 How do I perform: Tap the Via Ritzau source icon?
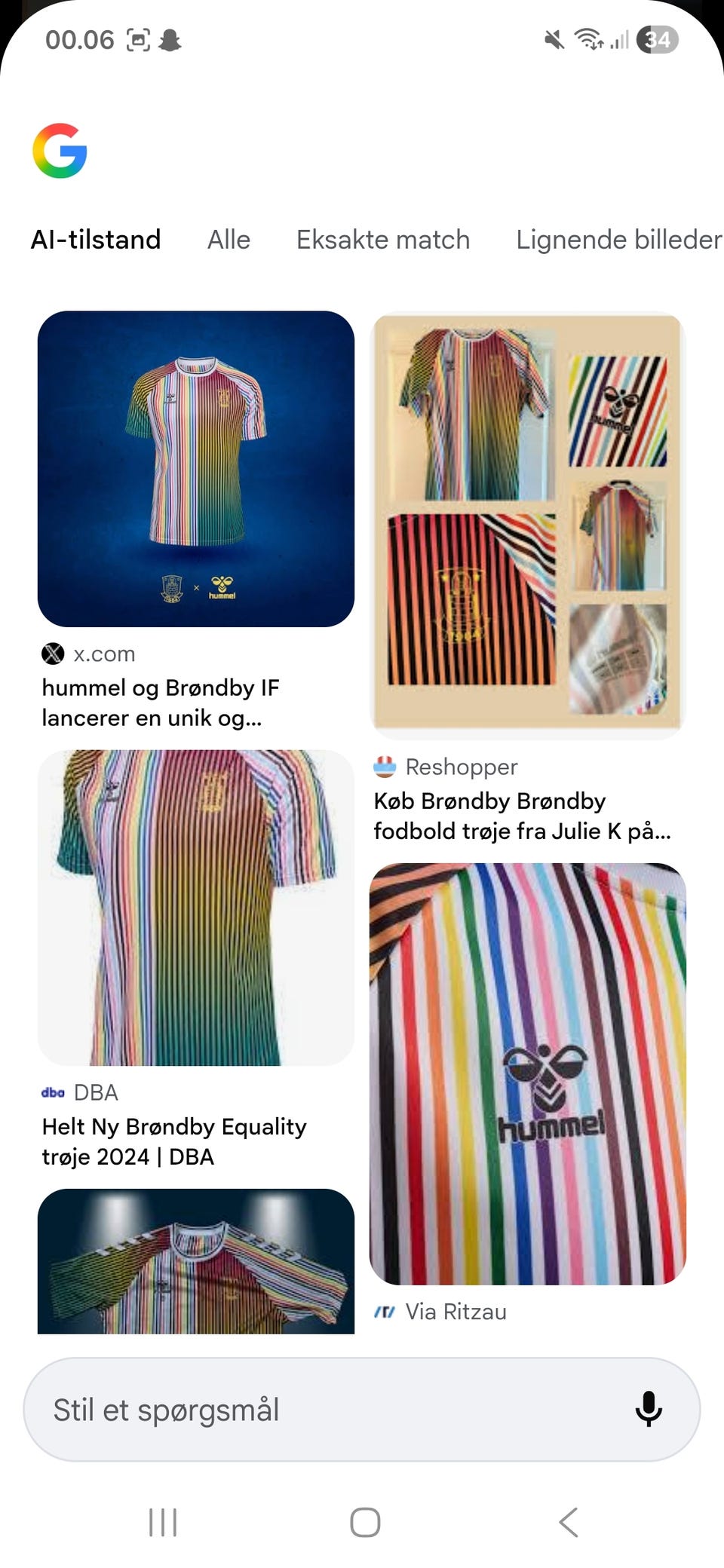[385, 1312]
